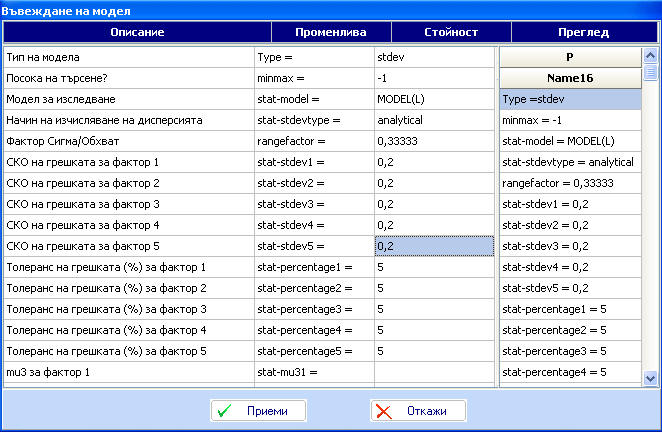662x432 pixels.
Task: Click scrollbar down arrow in preview list
Action: 650,377
